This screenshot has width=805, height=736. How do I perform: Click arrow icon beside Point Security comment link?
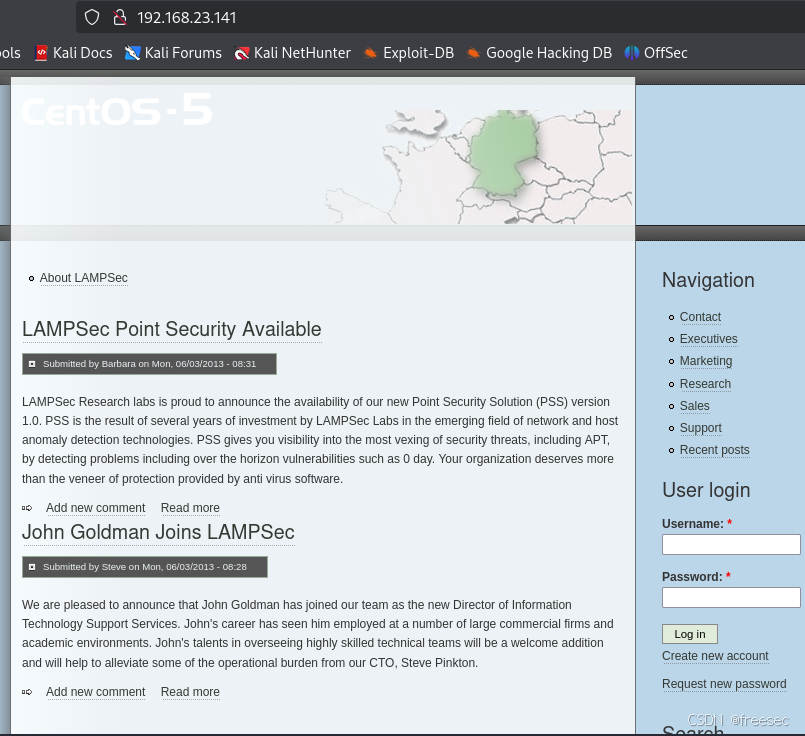[27, 508]
